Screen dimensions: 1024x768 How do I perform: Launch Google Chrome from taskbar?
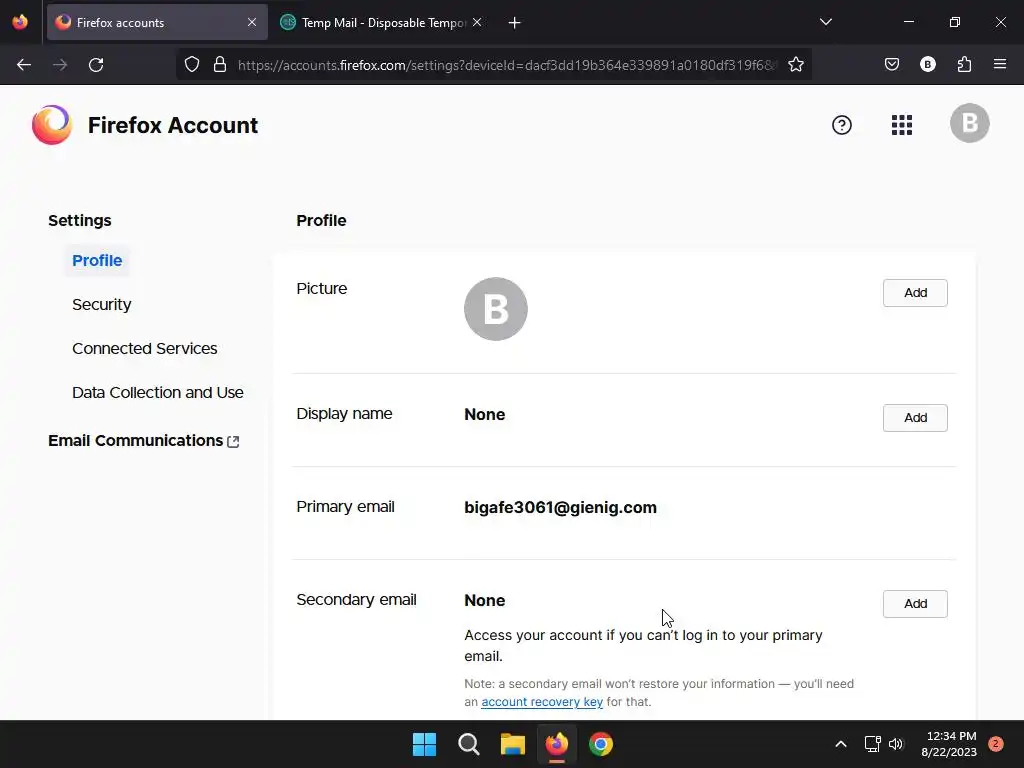[x=601, y=744]
